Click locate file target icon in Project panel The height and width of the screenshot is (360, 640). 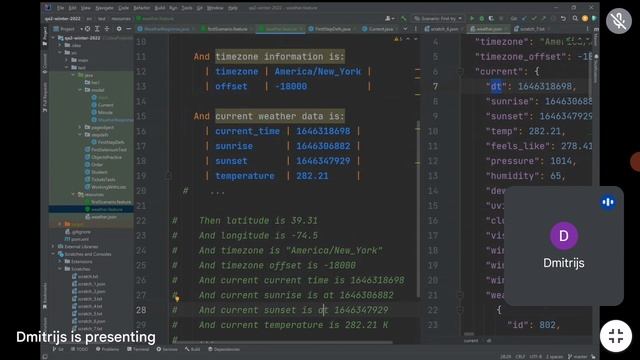point(87,29)
